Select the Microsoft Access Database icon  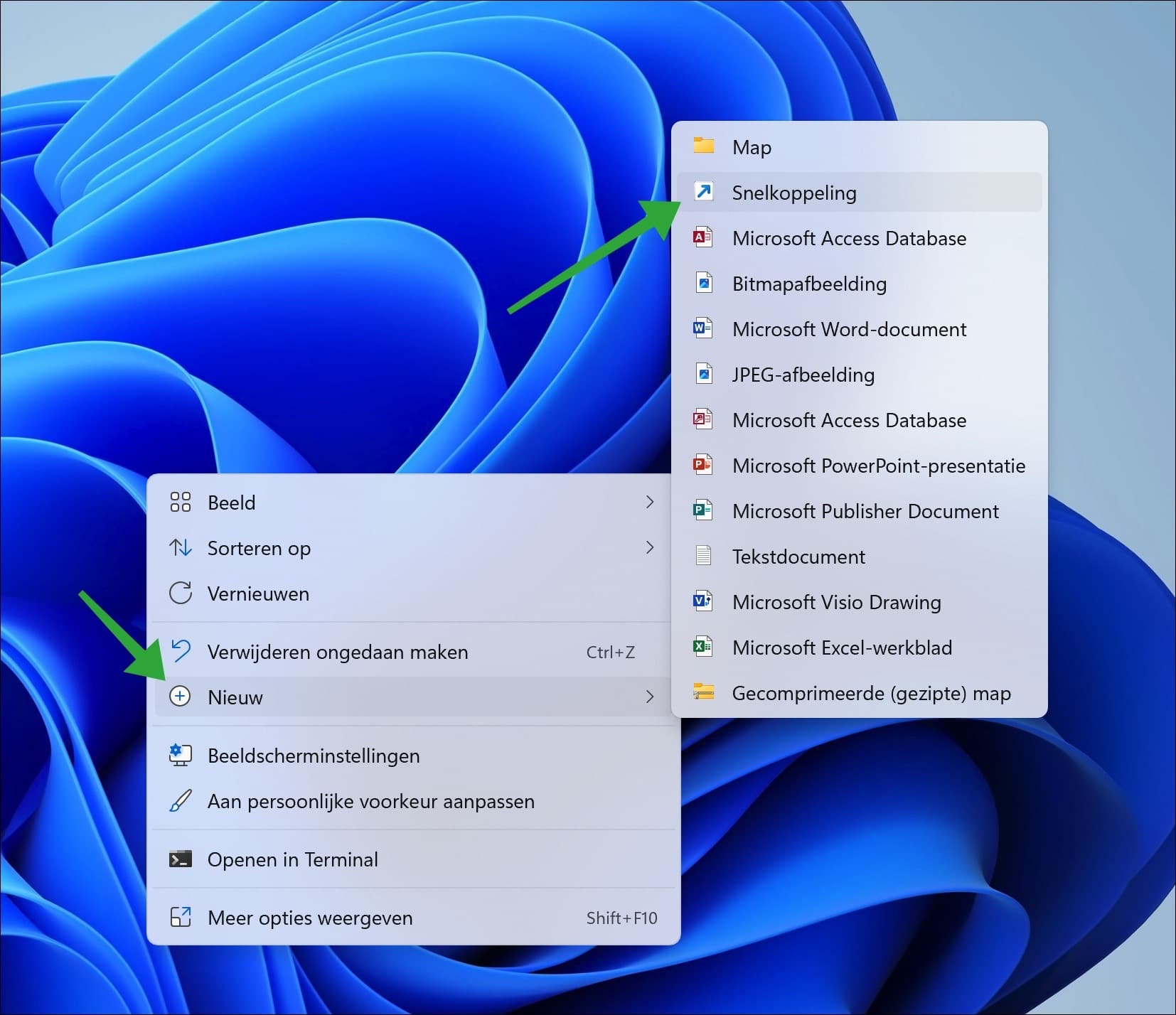pyautogui.click(x=704, y=237)
